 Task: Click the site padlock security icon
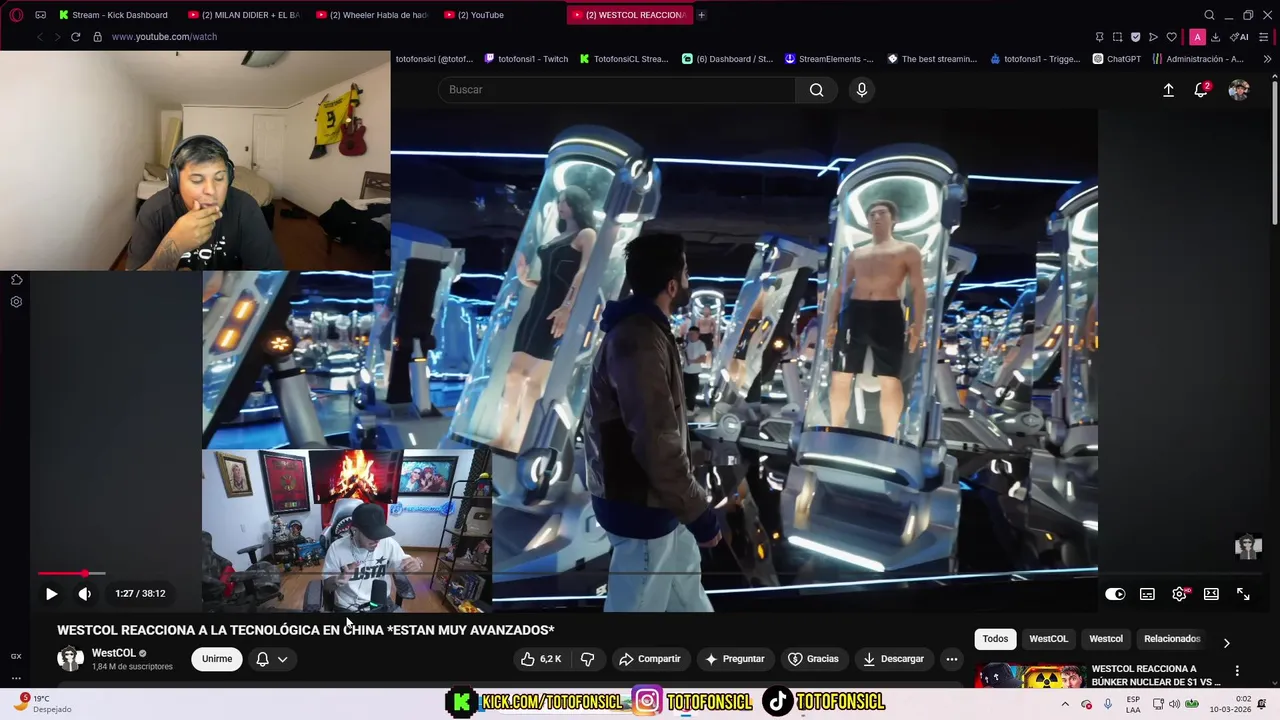point(97,37)
